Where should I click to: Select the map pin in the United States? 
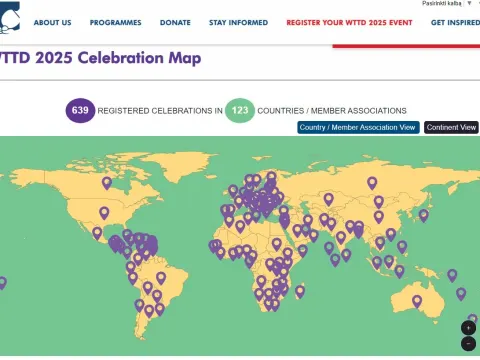104,213
